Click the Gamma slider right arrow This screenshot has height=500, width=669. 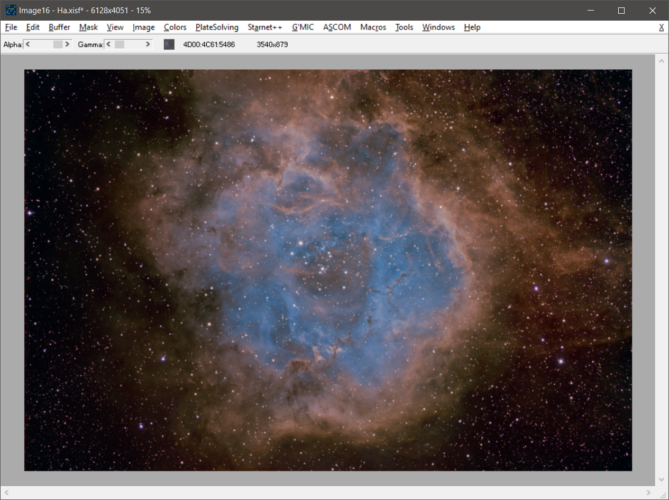148,44
